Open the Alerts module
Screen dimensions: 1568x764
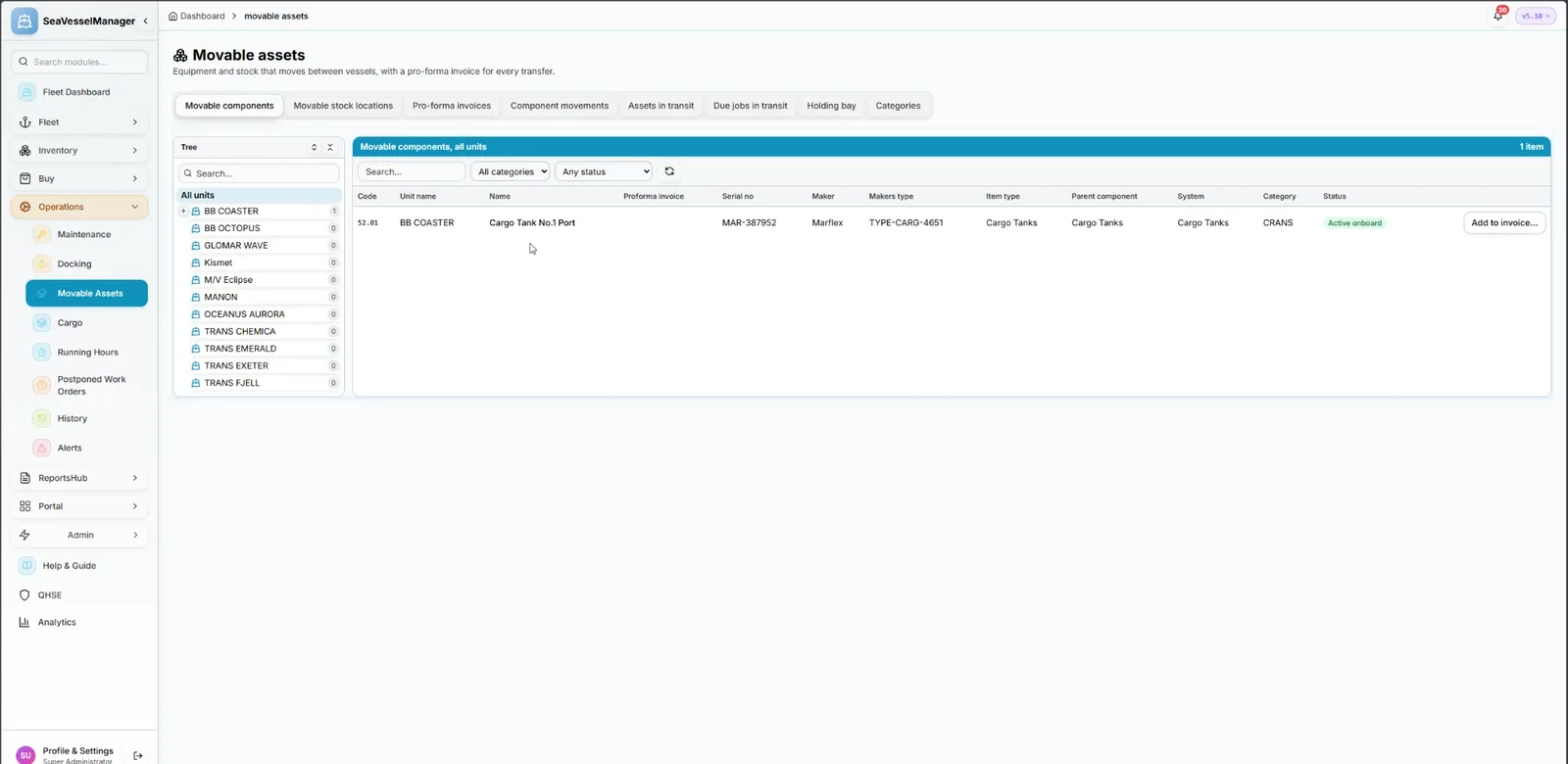coord(86,449)
